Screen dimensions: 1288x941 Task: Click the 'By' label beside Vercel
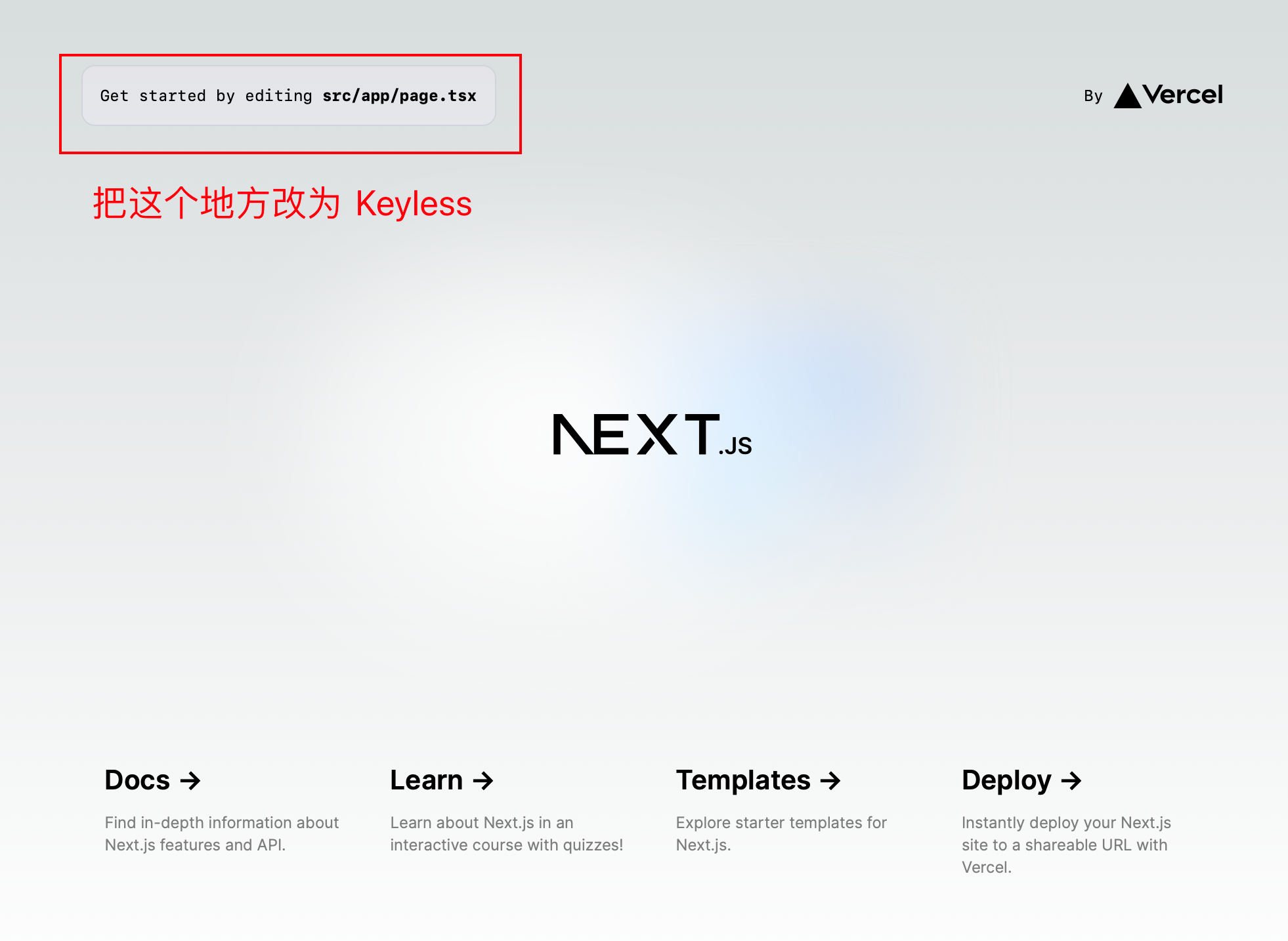(1093, 96)
